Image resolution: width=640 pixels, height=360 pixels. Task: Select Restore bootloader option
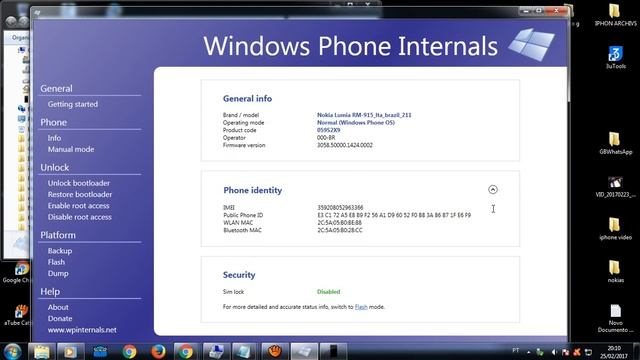[x=80, y=194]
